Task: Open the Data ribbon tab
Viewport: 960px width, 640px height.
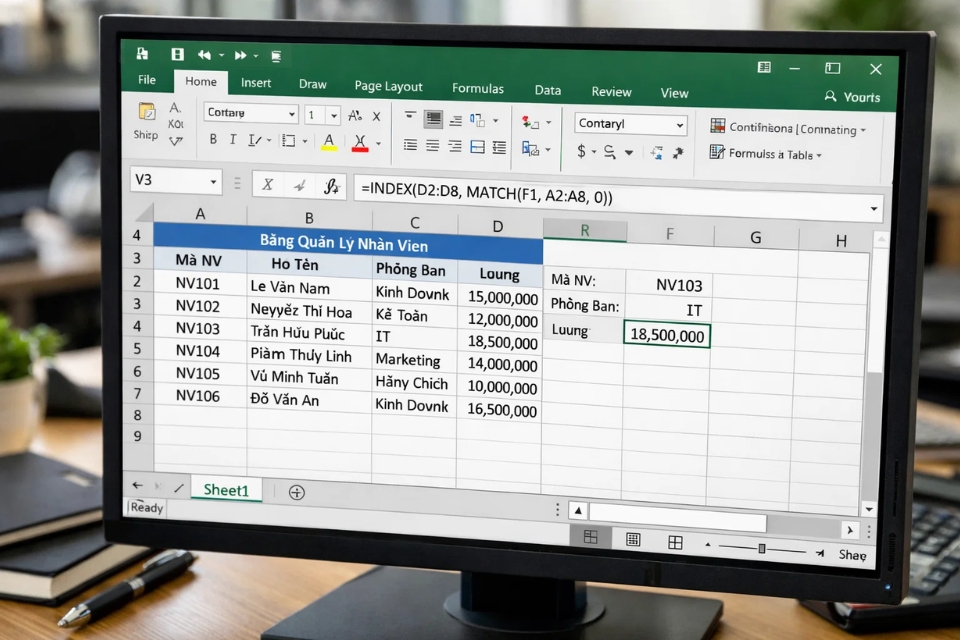Action: [547, 91]
